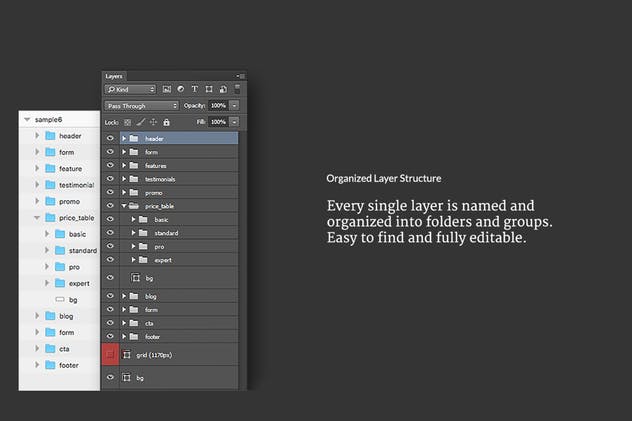Open the Kind filter dropdown
Image resolution: width=632 pixels, height=421 pixels.
(x=130, y=89)
